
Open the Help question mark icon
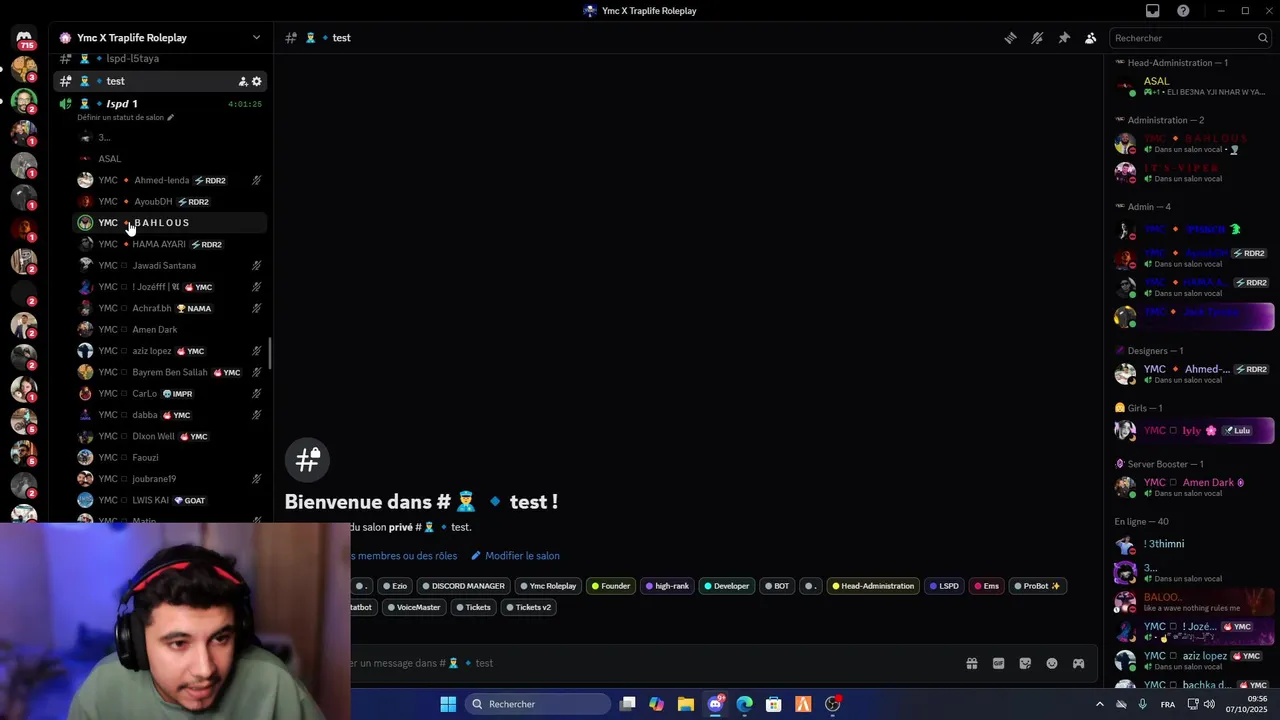pos(1183,11)
